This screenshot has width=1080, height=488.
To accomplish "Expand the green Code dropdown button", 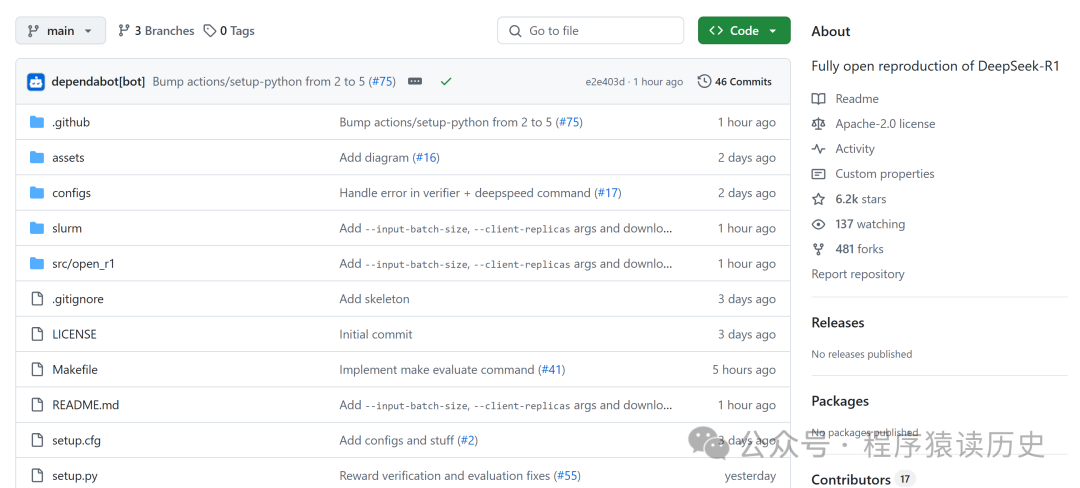I will pos(744,31).
